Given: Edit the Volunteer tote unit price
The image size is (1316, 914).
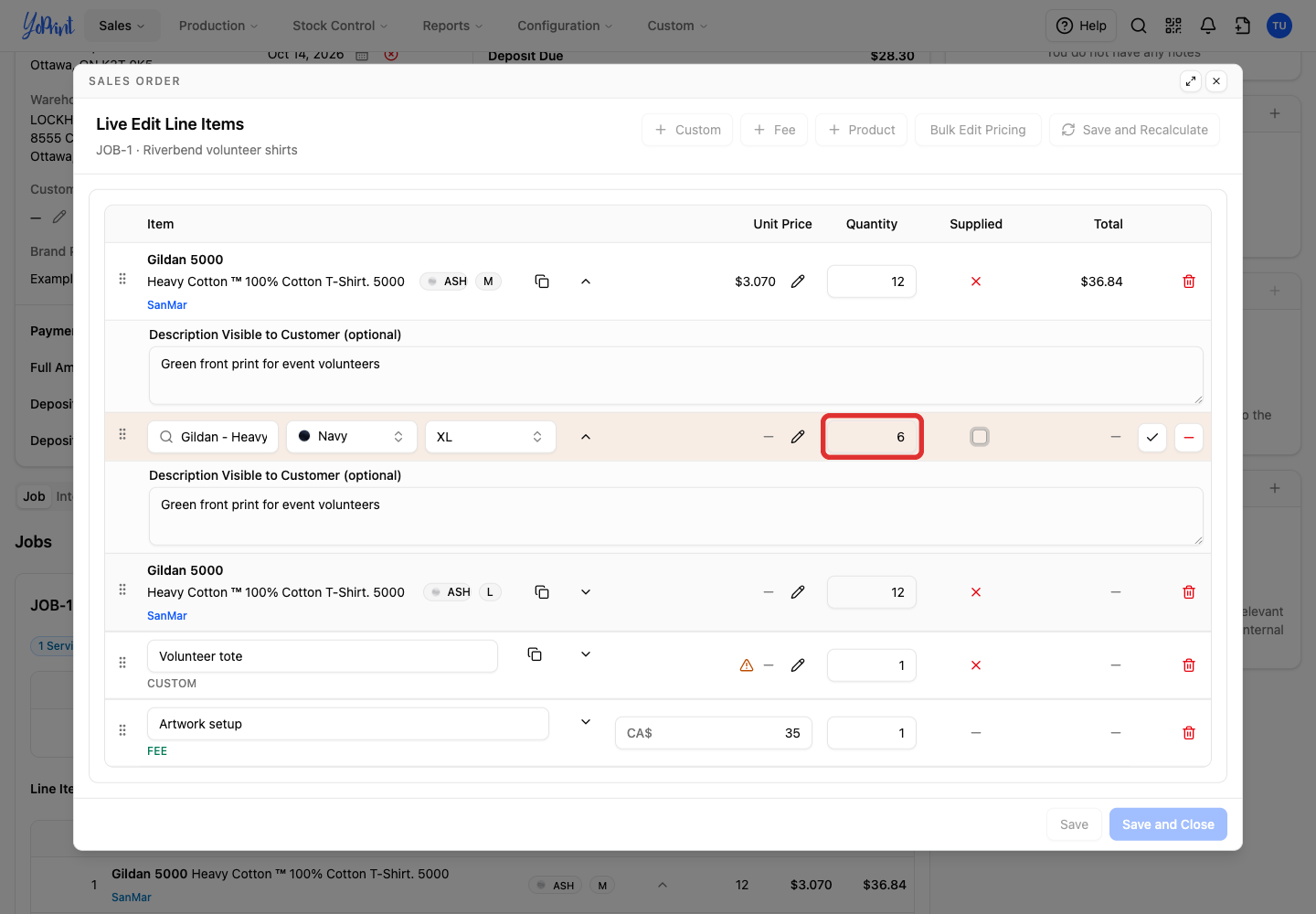Looking at the screenshot, I should pyautogui.click(x=798, y=665).
